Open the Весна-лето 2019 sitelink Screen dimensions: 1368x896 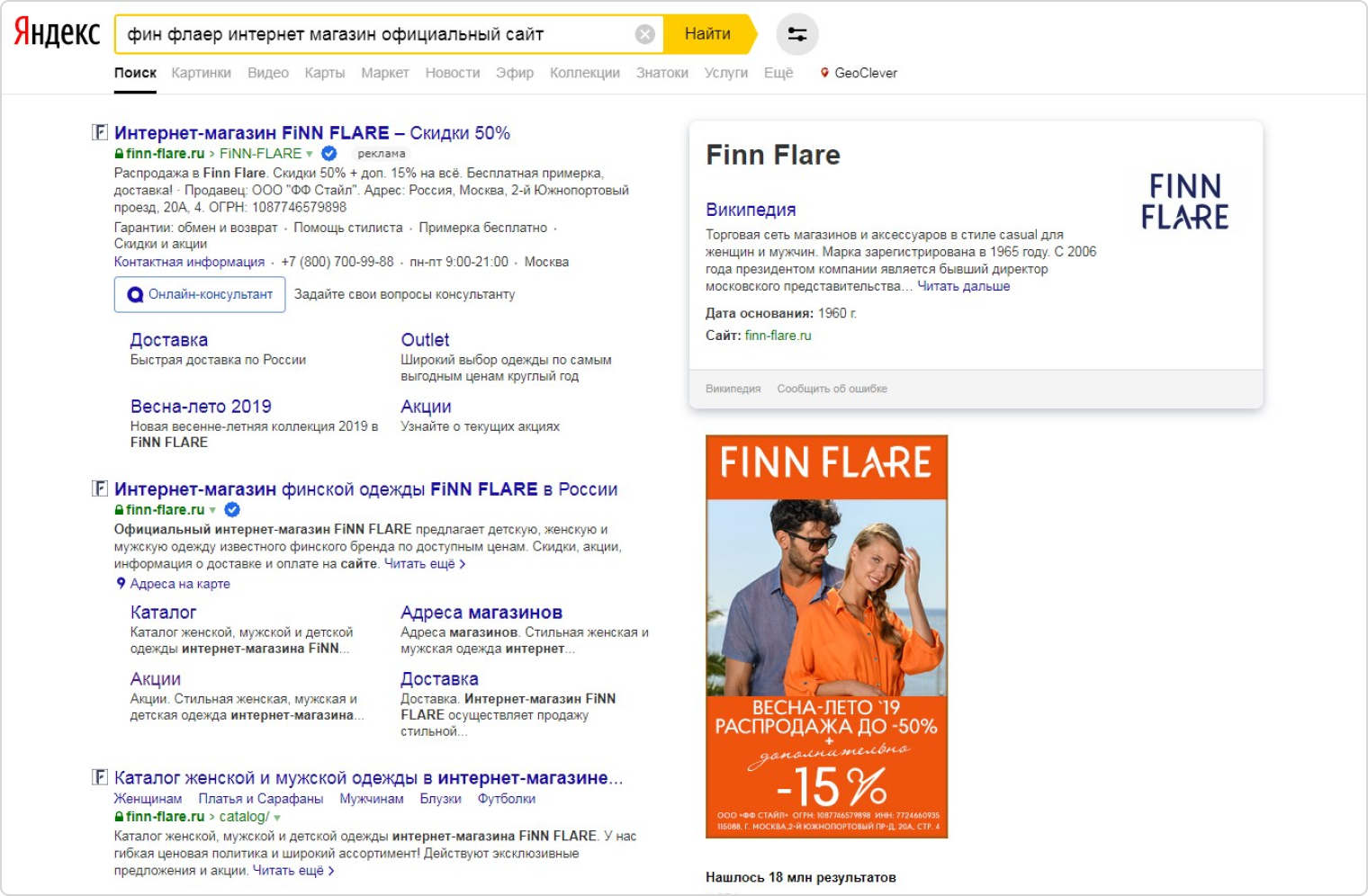point(201,407)
